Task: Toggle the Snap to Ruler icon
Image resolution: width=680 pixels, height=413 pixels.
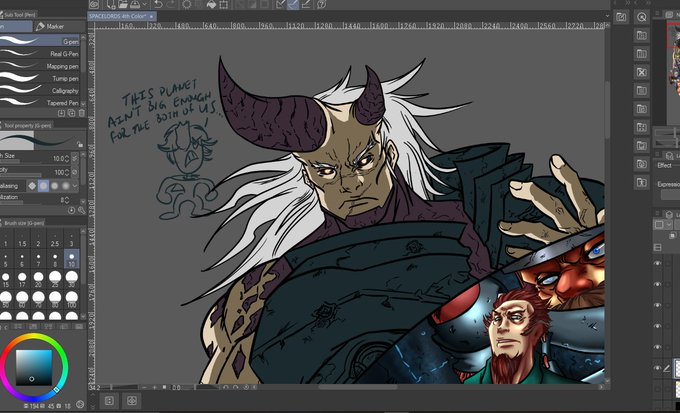Action: pyautogui.click(x=281, y=4)
